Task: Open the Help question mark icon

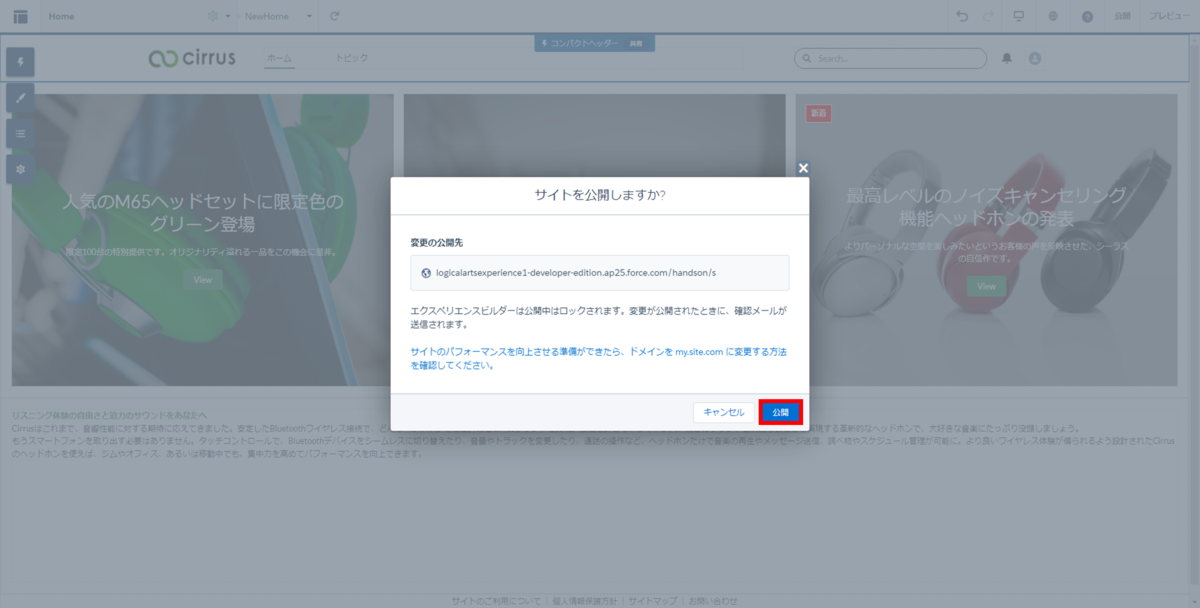Action: [x=1086, y=16]
